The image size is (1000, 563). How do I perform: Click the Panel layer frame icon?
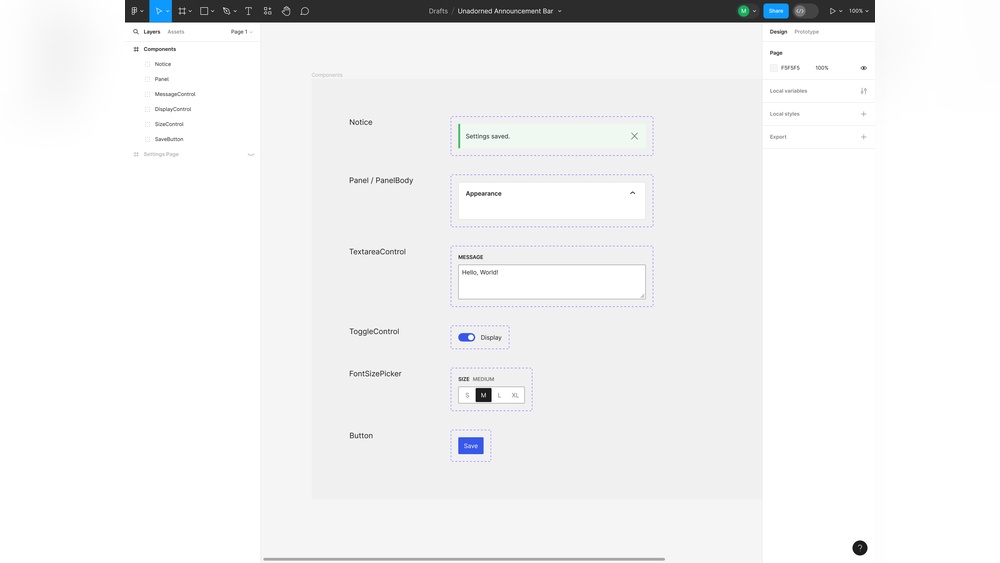point(147,79)
